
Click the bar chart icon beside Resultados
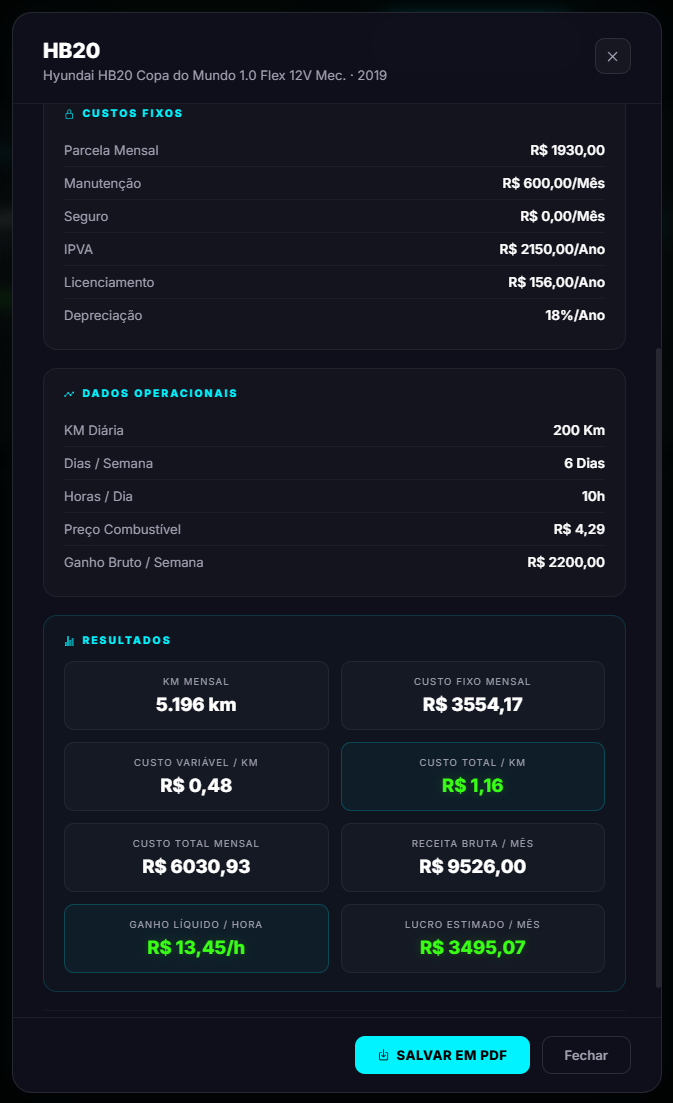(x=69, y=640)
